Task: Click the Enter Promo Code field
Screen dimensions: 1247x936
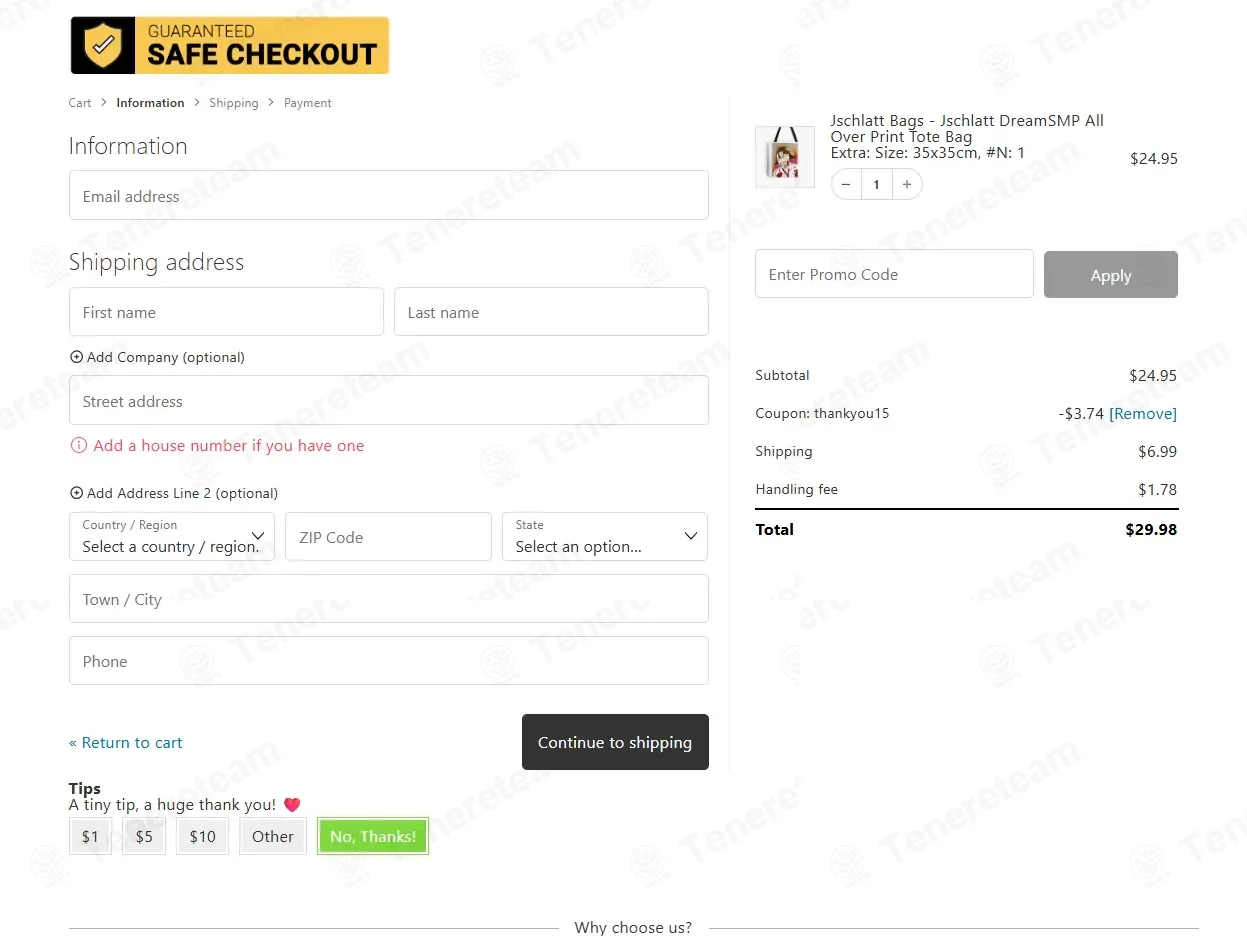Action: (x=894, y=274)
